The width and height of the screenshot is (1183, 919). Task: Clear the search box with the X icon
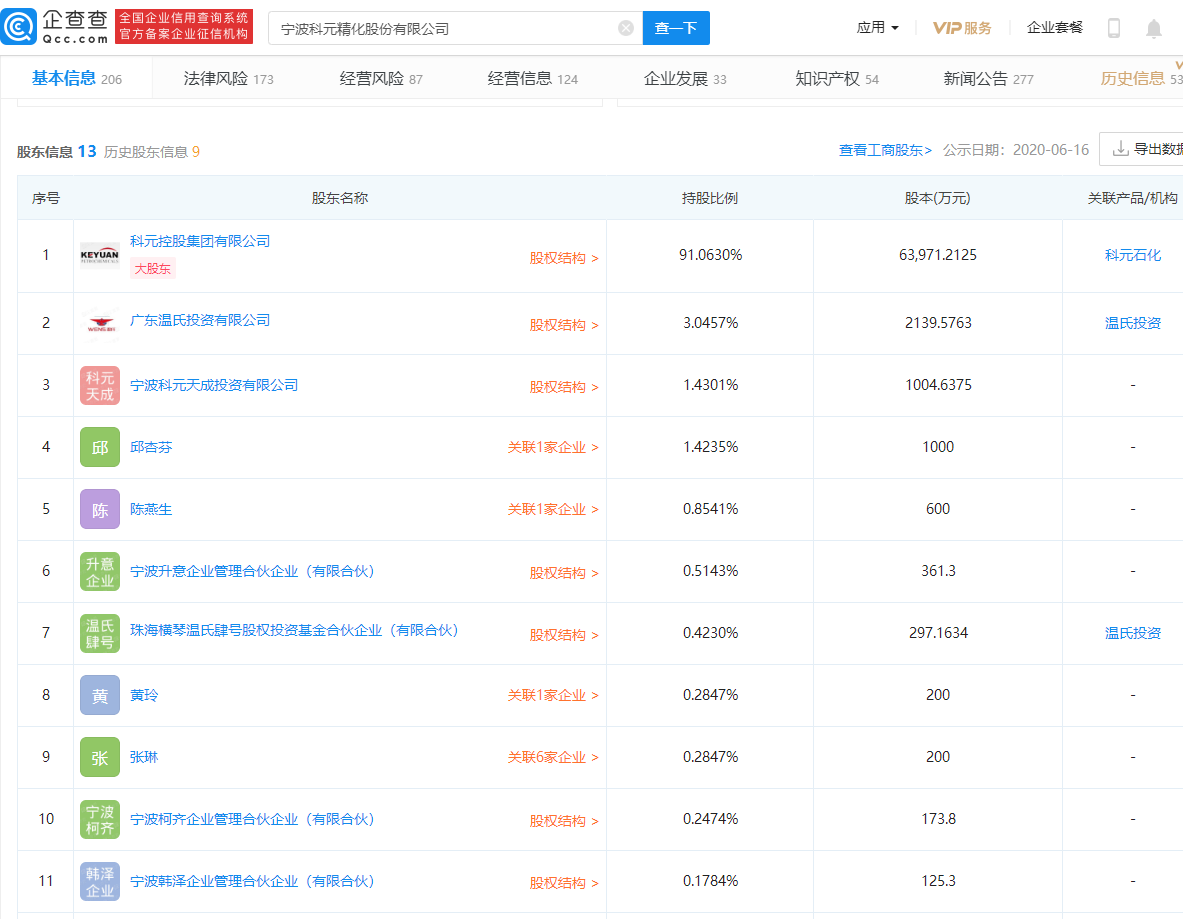coord(625,28)
